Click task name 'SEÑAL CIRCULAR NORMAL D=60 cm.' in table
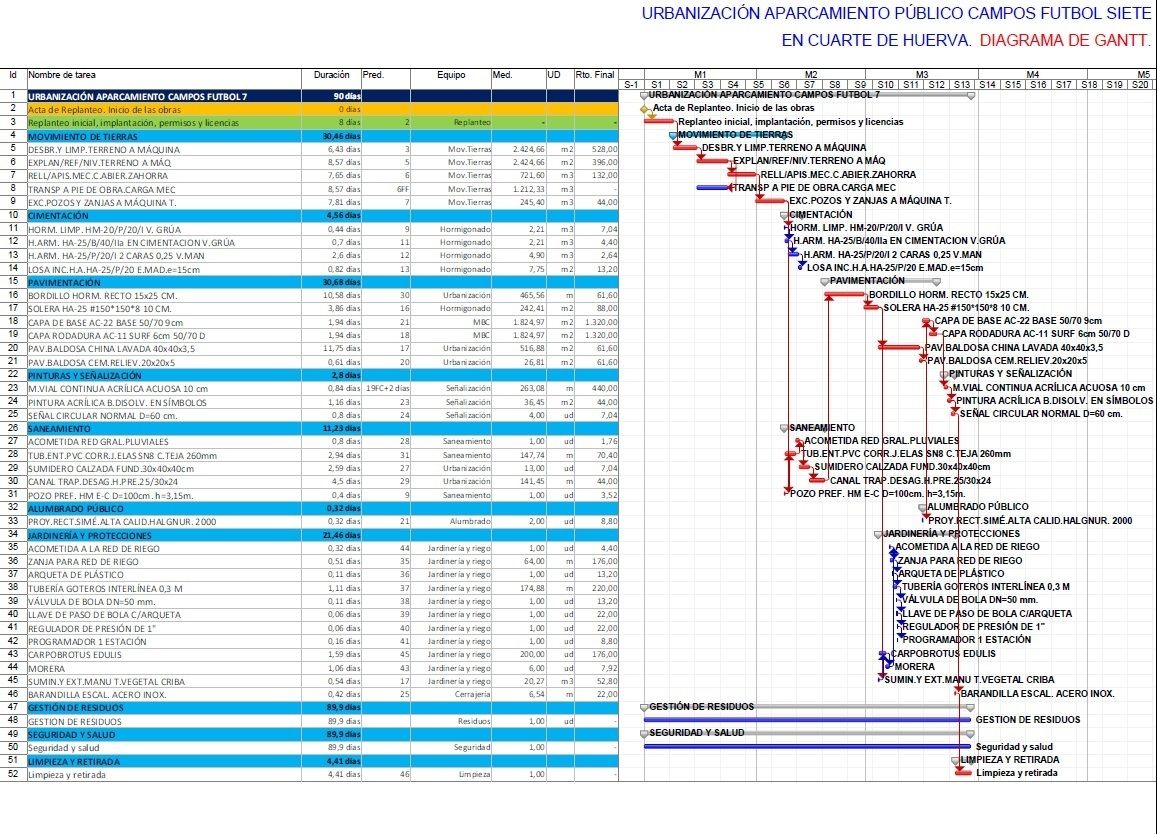 point(103,416)
